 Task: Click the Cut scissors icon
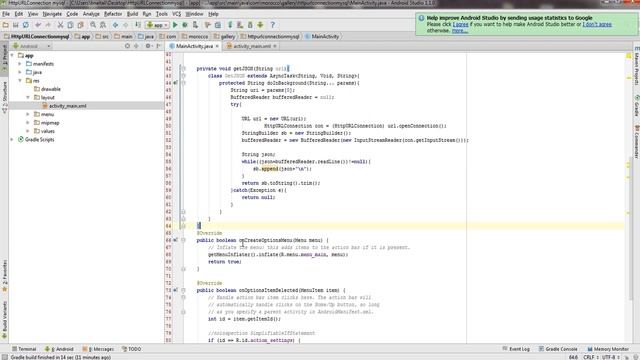[60, 25]
